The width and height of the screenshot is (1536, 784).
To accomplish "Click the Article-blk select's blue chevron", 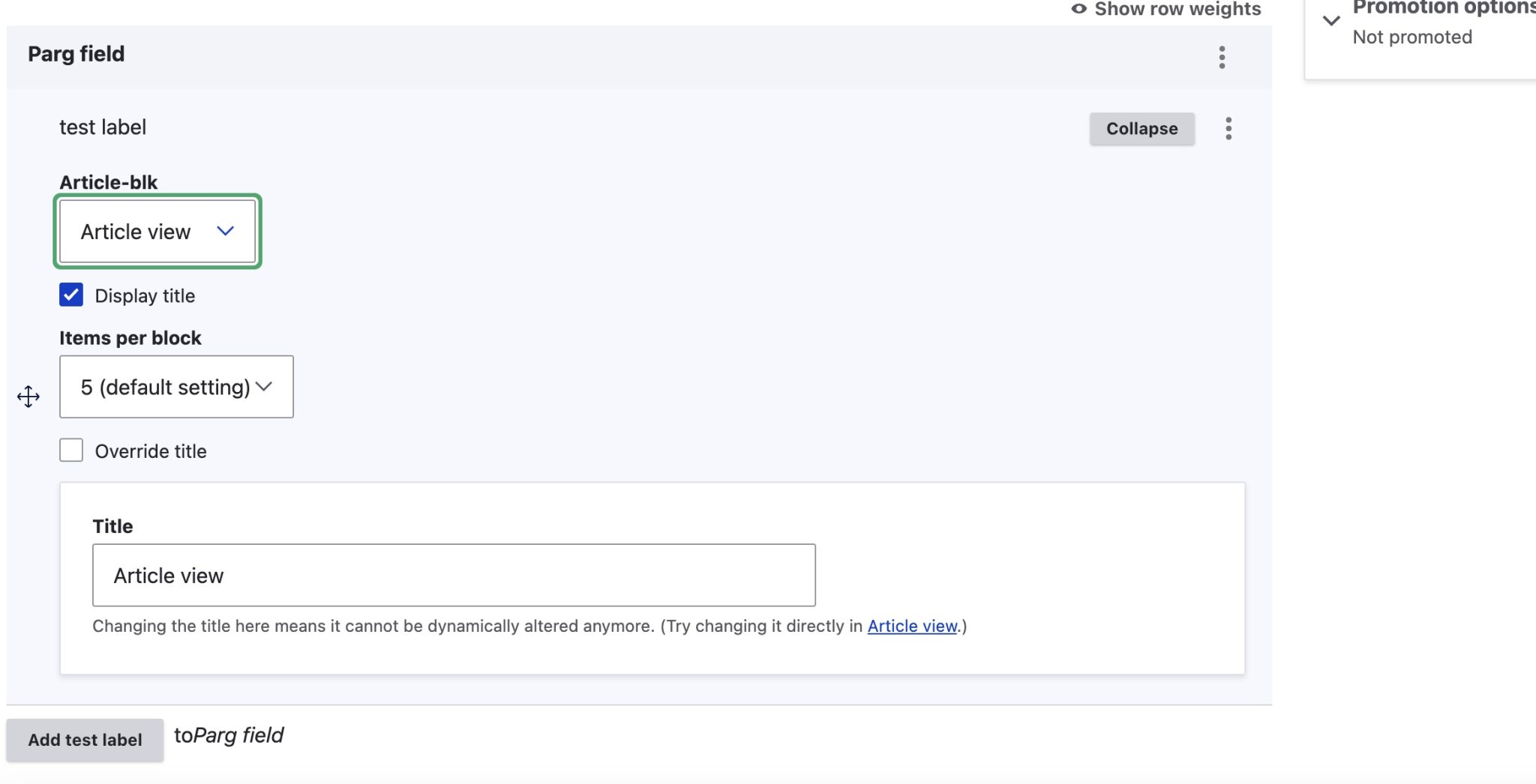I will click(226, 232).
